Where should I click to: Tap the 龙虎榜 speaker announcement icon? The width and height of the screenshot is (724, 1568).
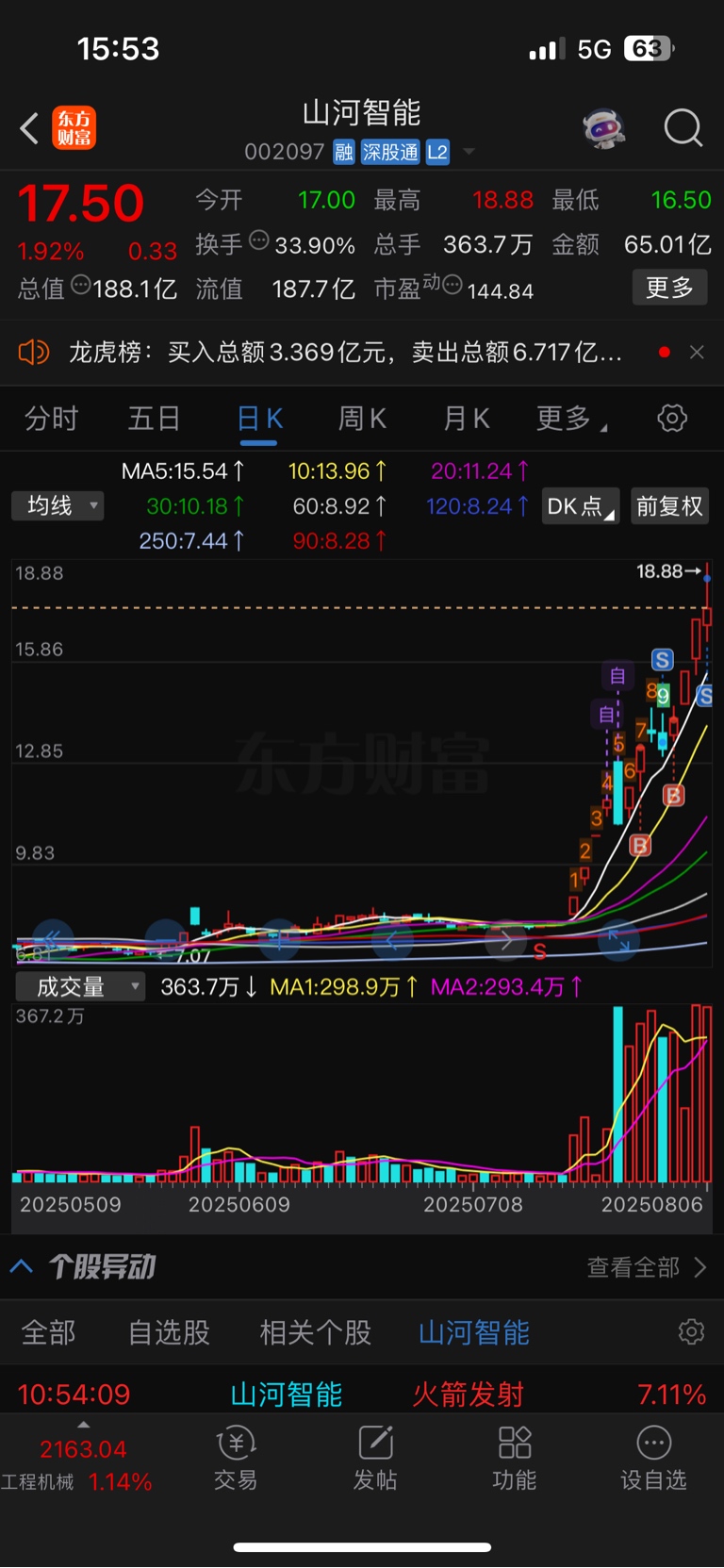click(x=34, y=353)
